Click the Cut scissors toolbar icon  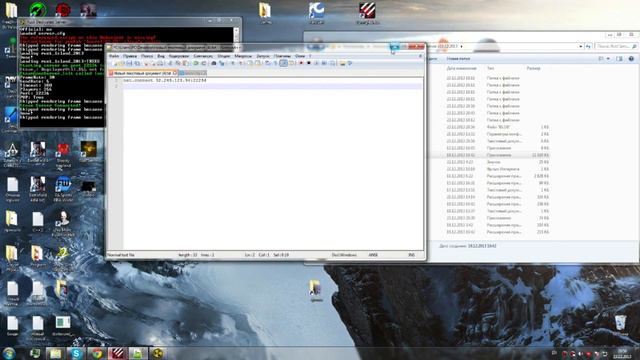pyautogui.click(x=170, y=63)
